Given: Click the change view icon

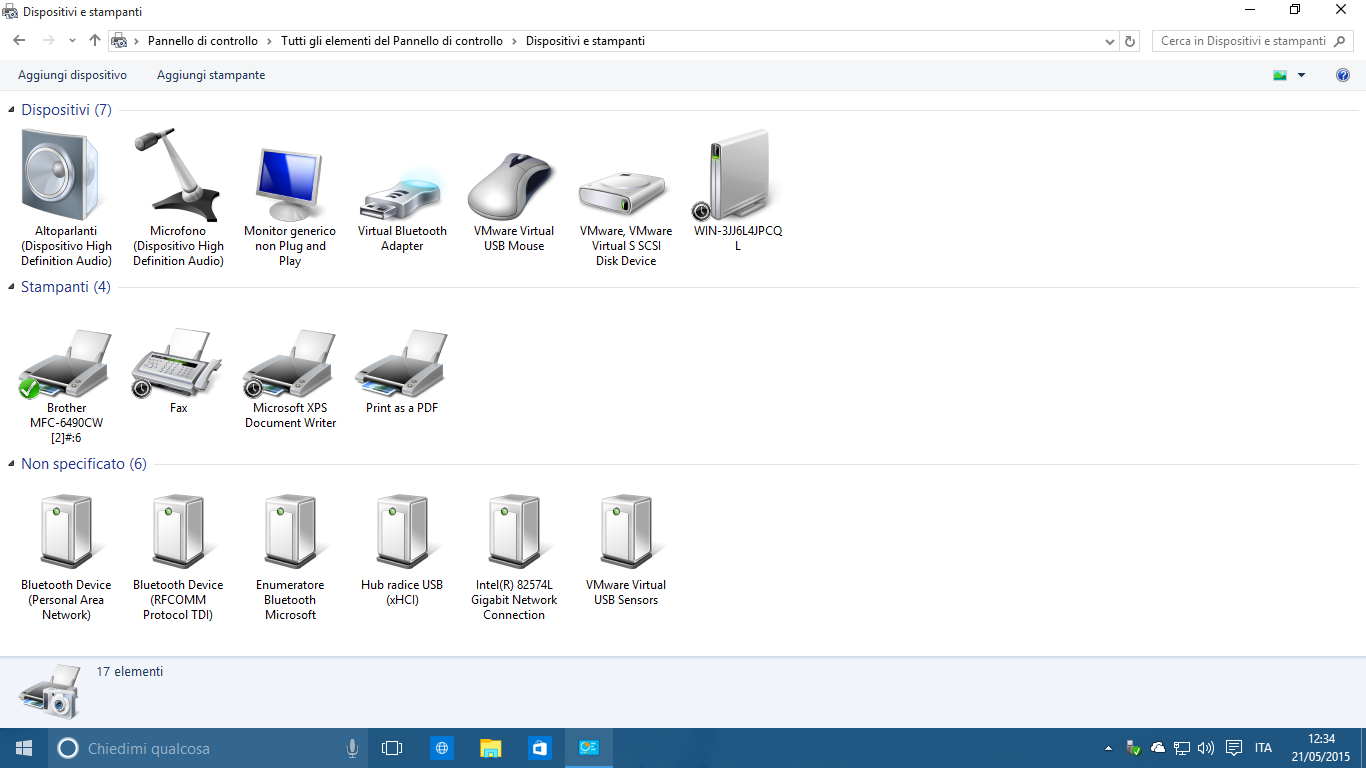Looking at the screenshot, I should (x=1279, y=75).
